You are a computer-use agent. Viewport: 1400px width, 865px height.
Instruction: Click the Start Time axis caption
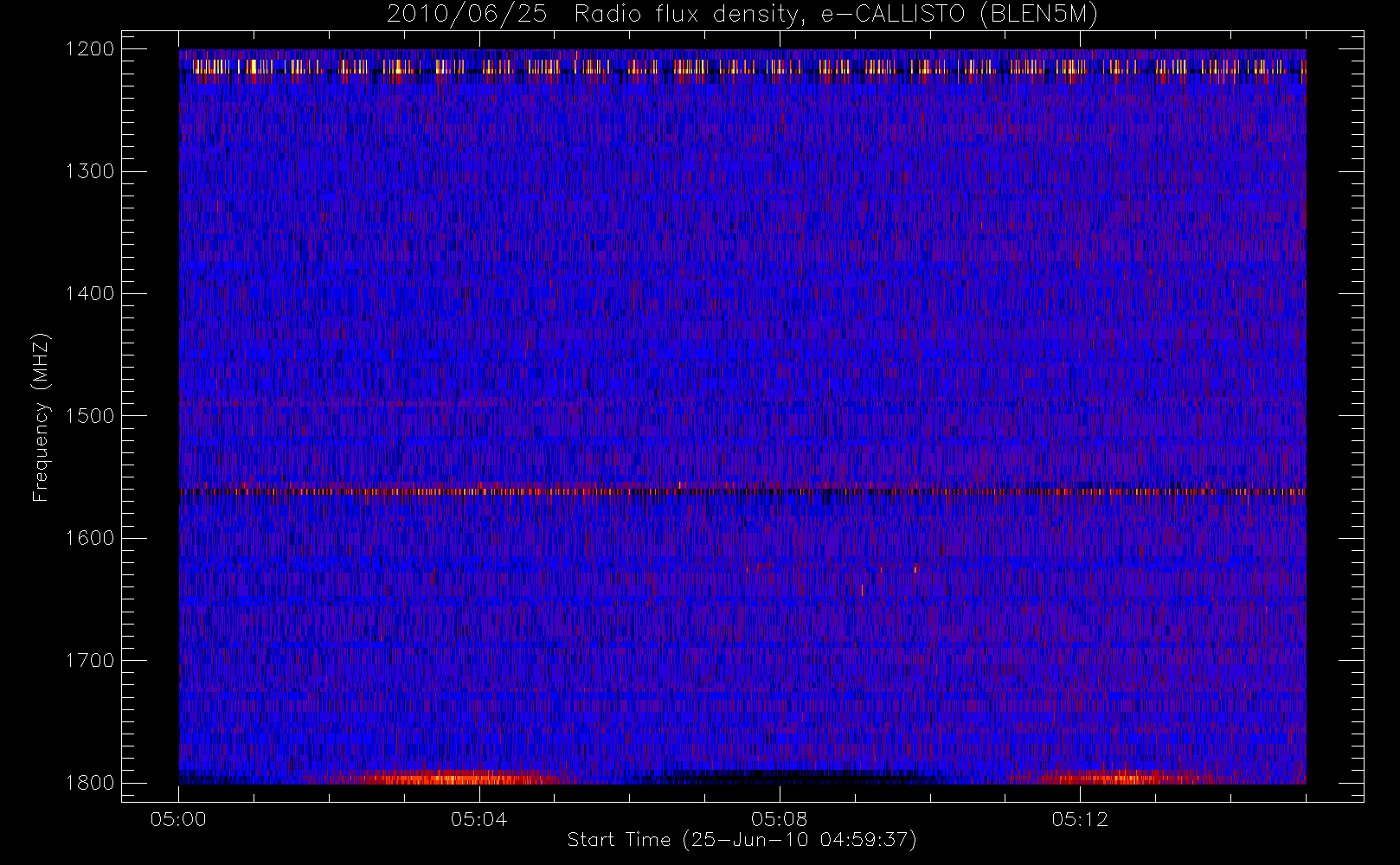(742, 840)
